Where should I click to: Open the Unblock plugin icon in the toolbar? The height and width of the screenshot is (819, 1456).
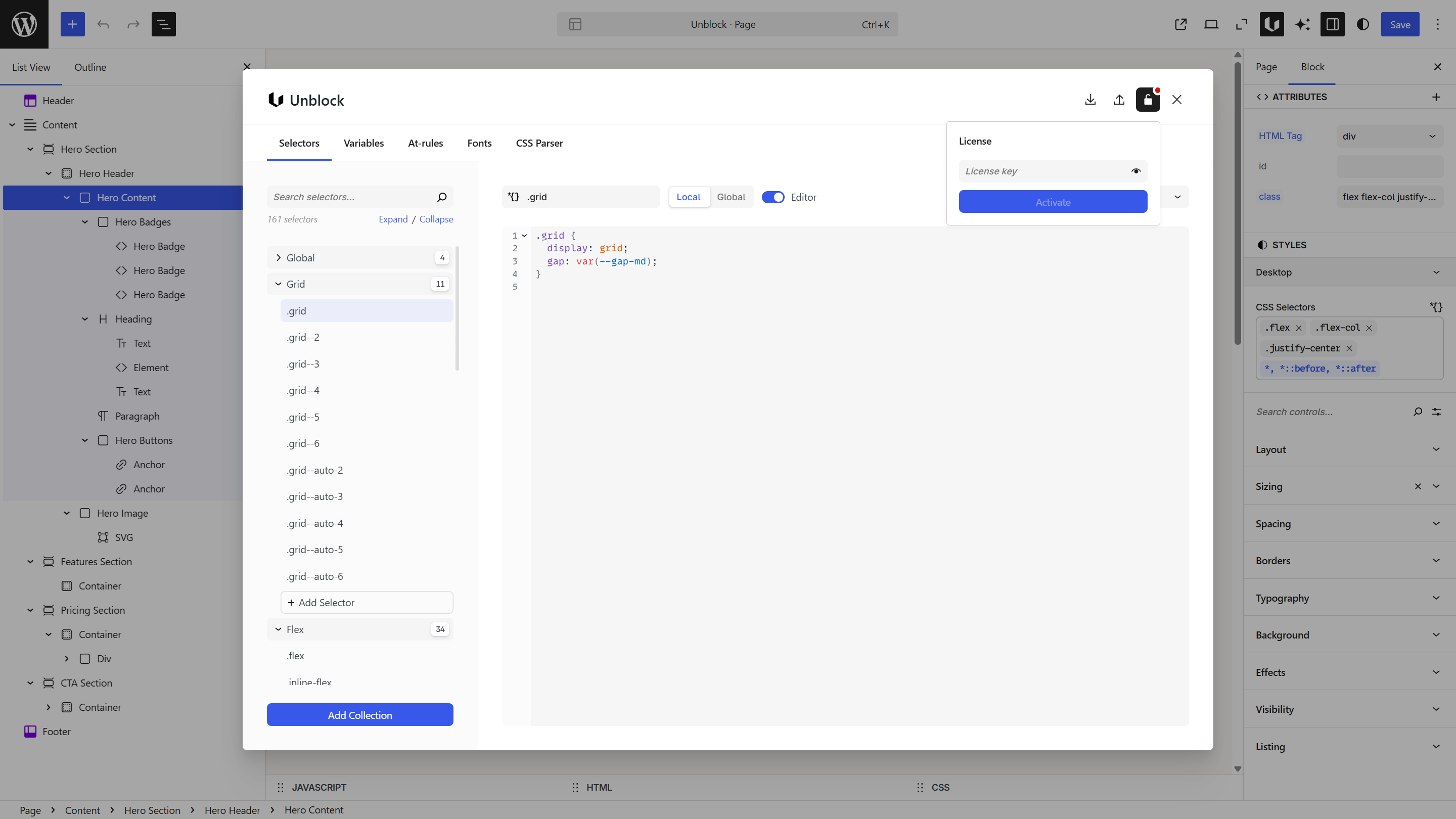click(1272, 24)
